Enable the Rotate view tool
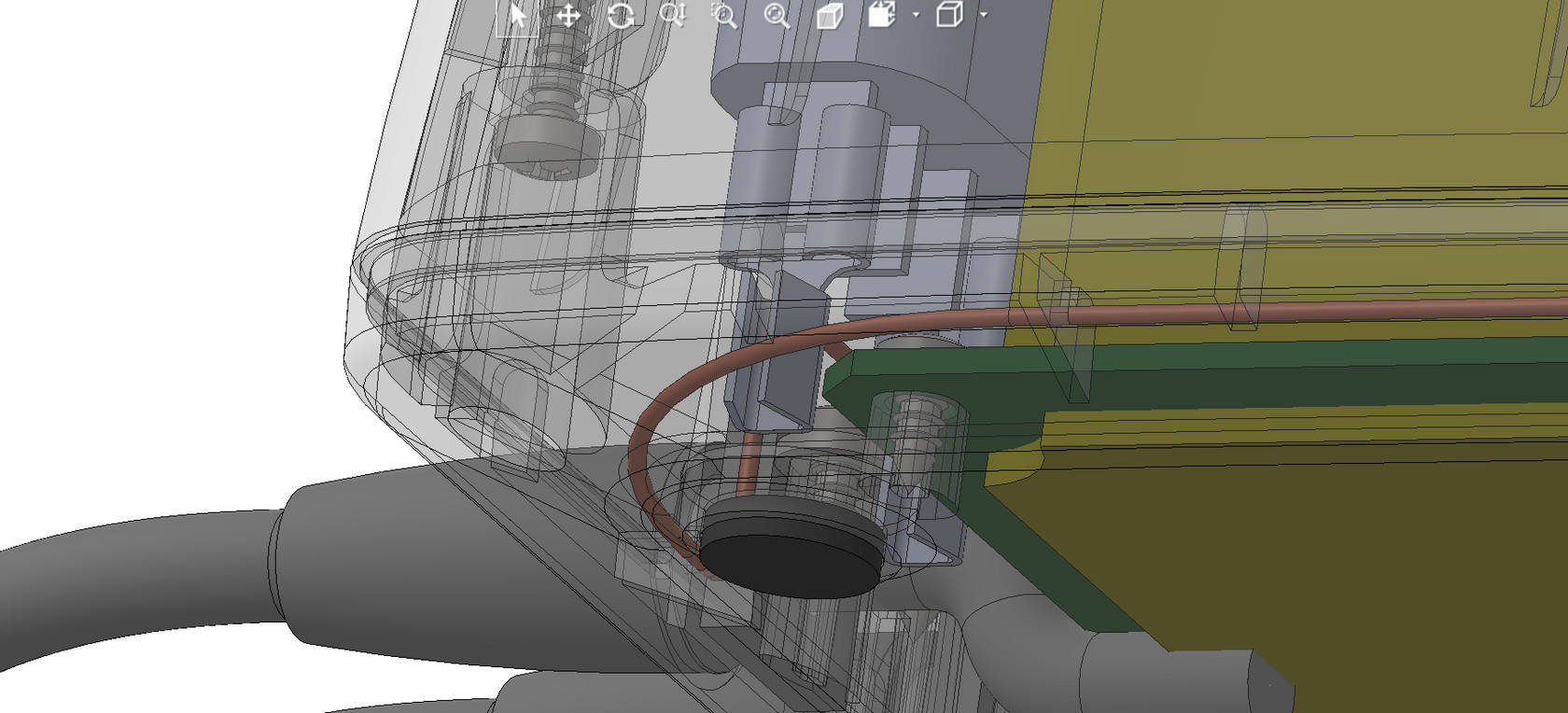Viewport: 1568px width, 713px height. tap(621, 16)
